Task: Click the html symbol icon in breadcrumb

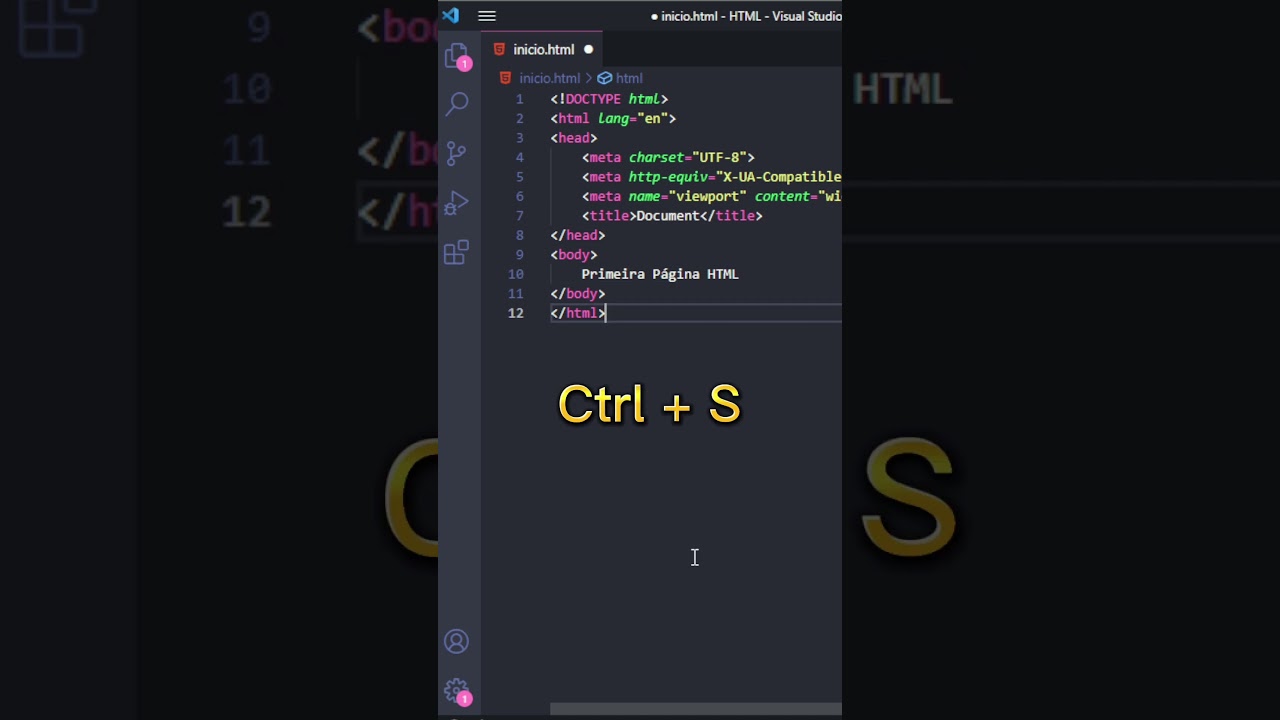Action: (x=604, y=78)
